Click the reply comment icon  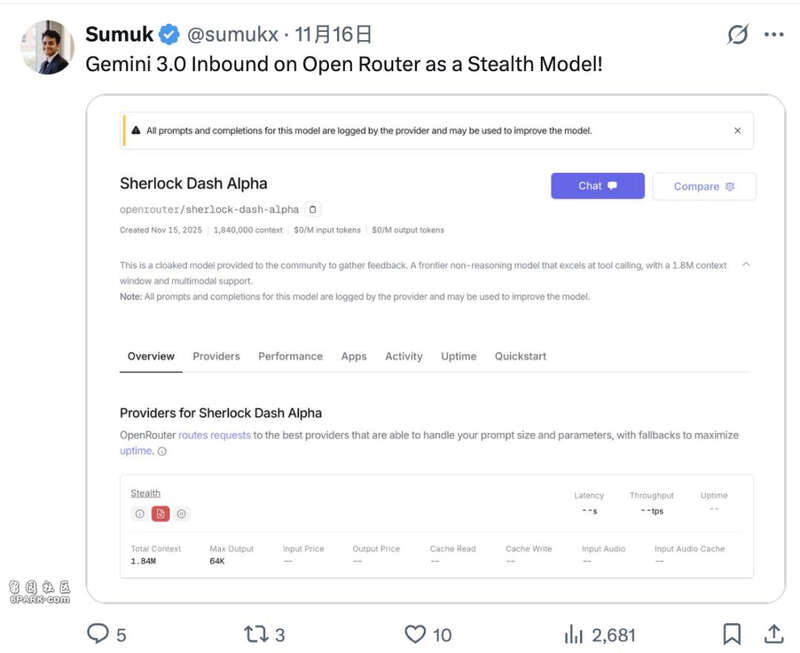pyautogui.click(x=98, y=634)
